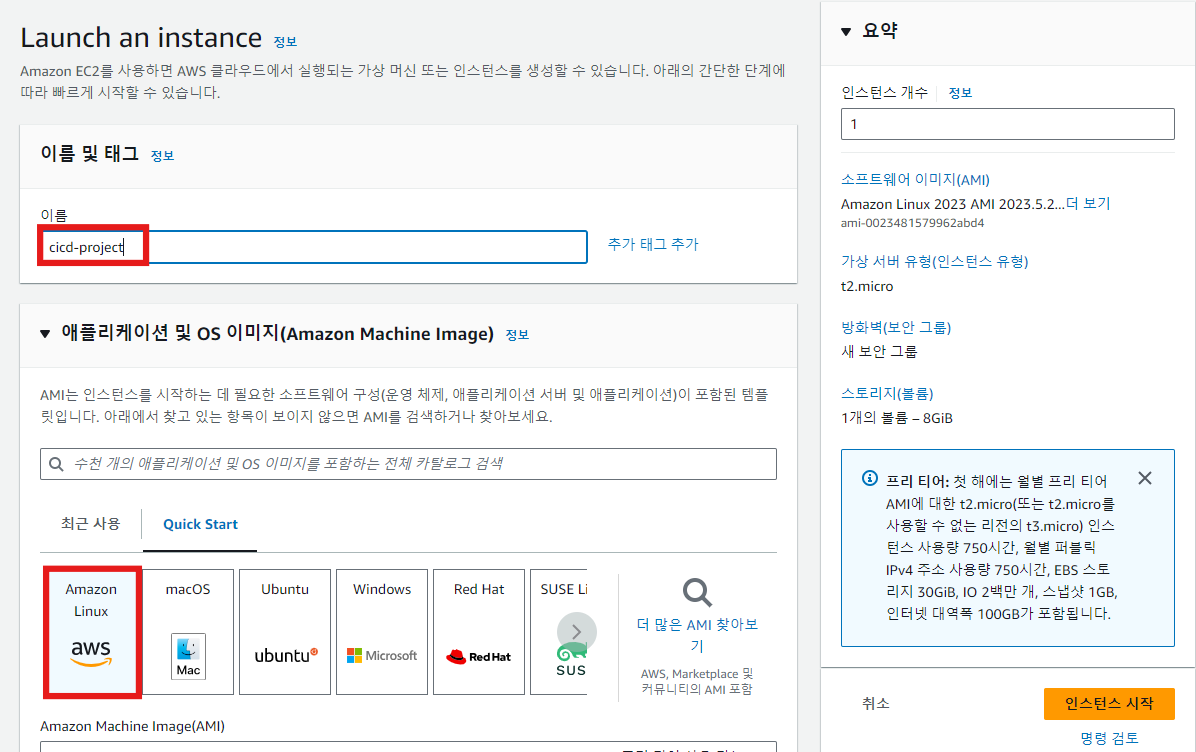This screenshot has width=1196, height=752.
Task: Click 더 보기 link for the AMI name
Action: point(1088,204)
